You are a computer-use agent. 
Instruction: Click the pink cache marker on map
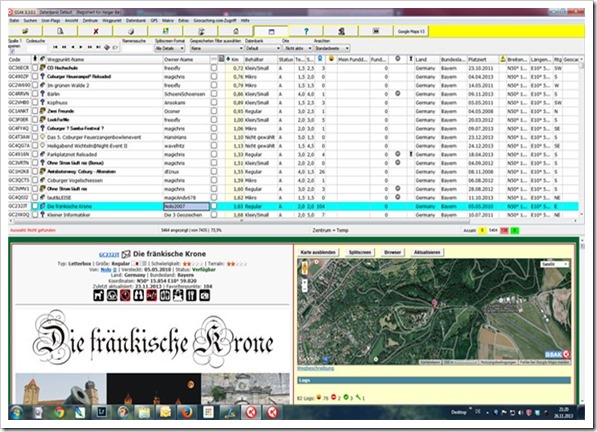tap(434, 303)
